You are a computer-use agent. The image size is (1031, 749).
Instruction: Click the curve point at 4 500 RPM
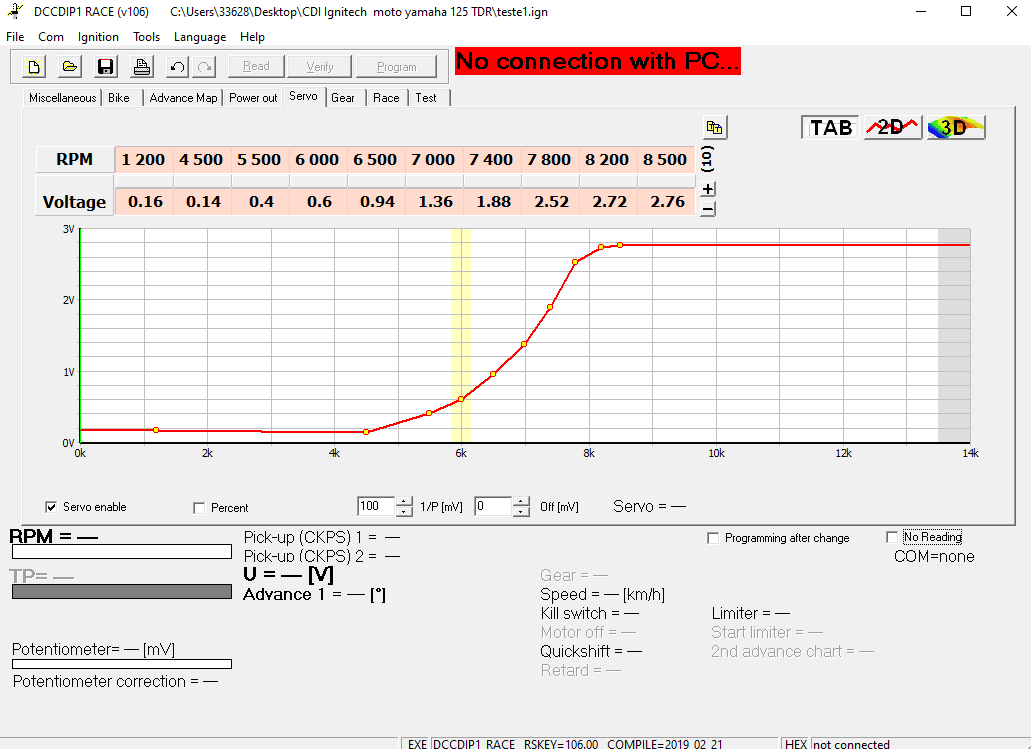coord(366,432)
